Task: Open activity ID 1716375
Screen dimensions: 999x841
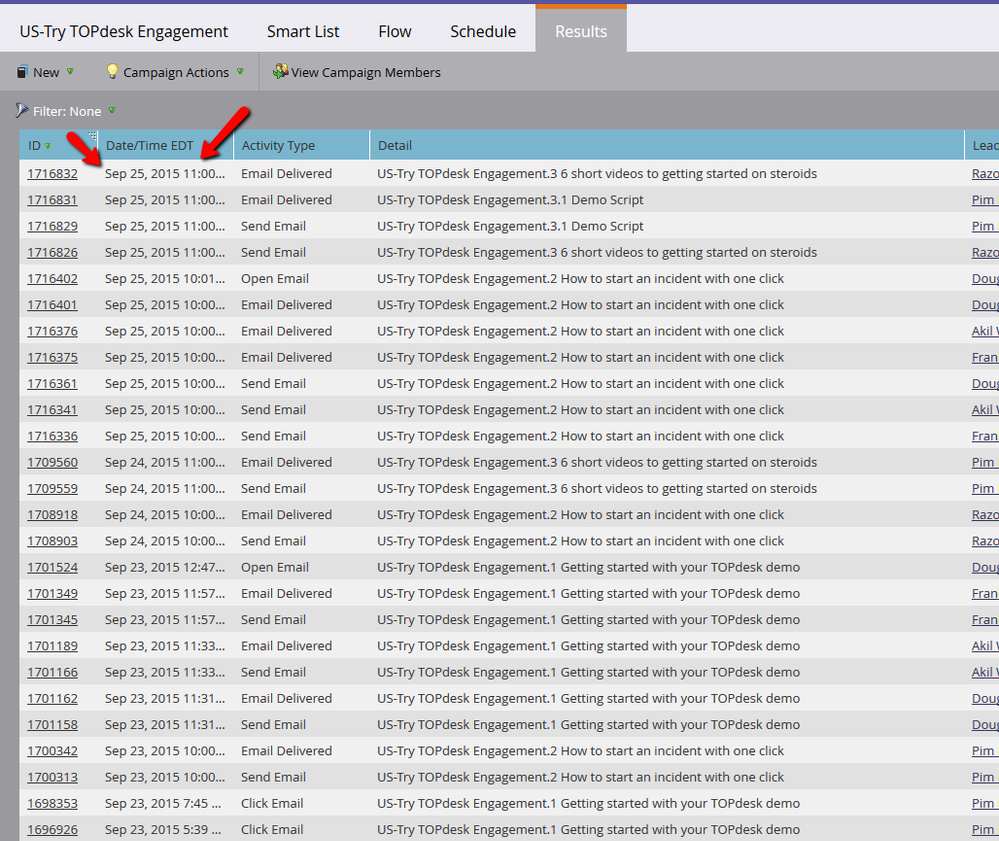Action: pos(52,357)
